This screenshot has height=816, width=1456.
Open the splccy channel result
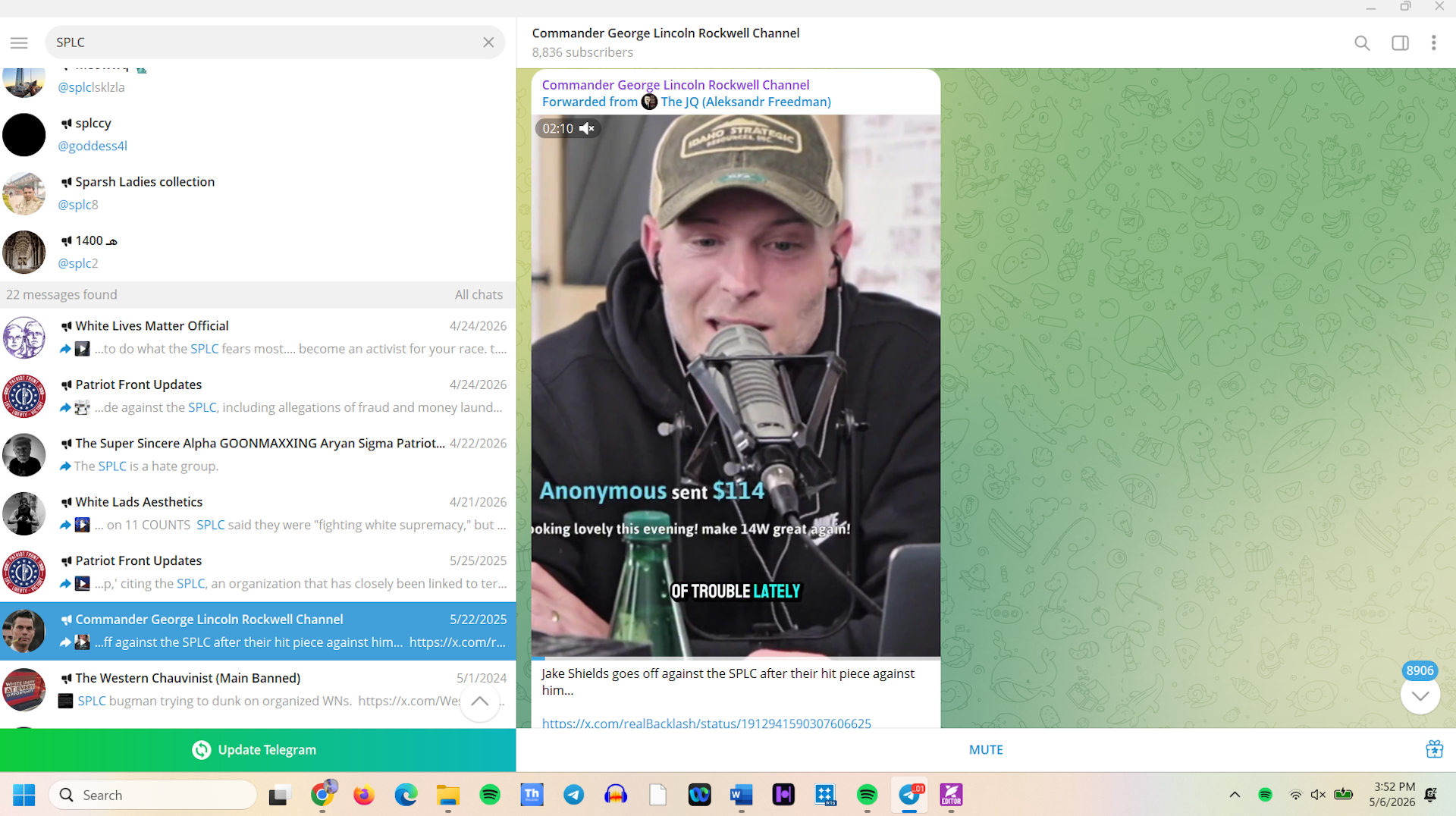pos(258,134)
